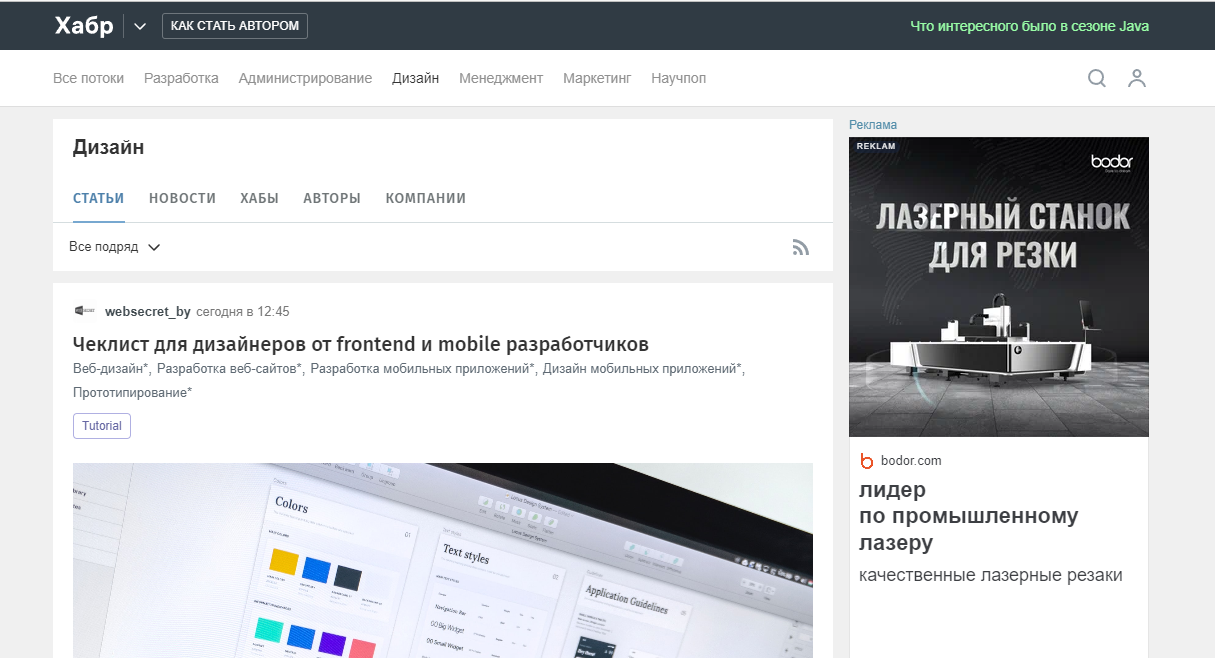Select the Разработка flow
The image size is (1215, 658).
coord(181,78)
